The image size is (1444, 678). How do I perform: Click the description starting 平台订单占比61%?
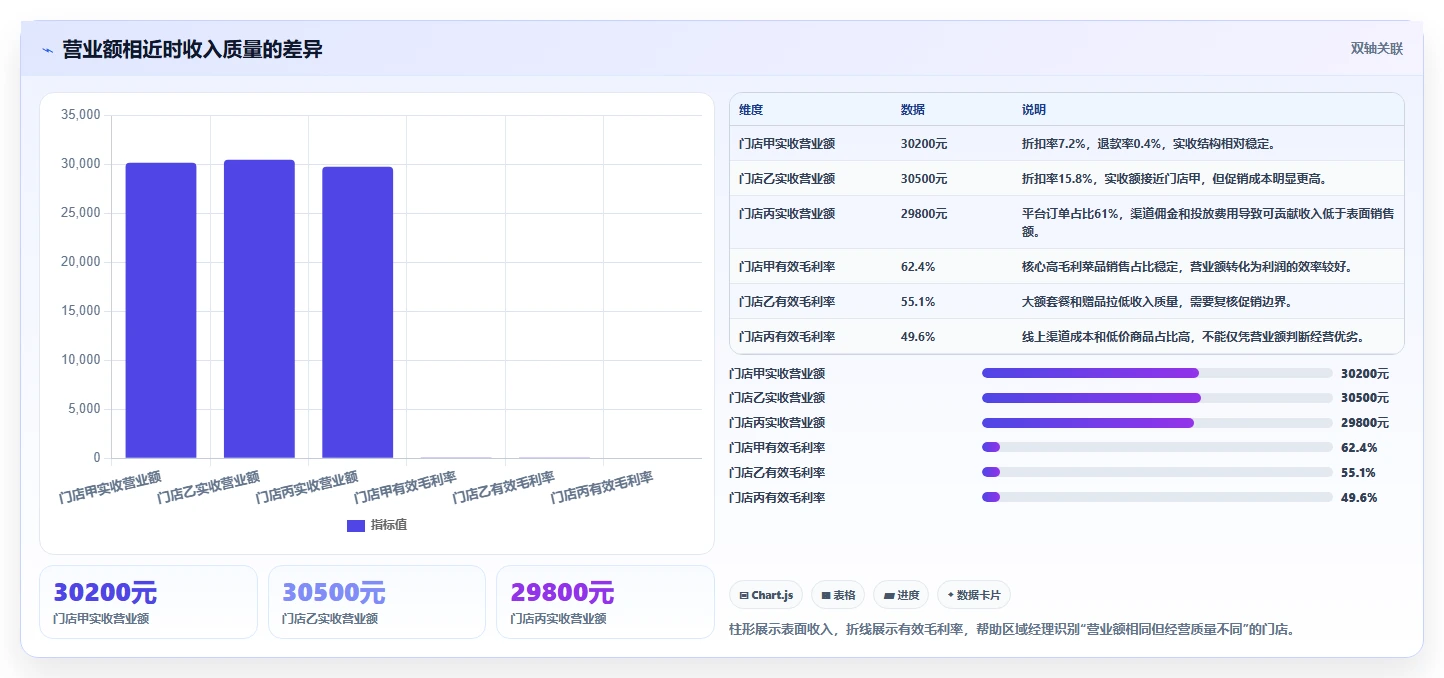point(1208,222)
